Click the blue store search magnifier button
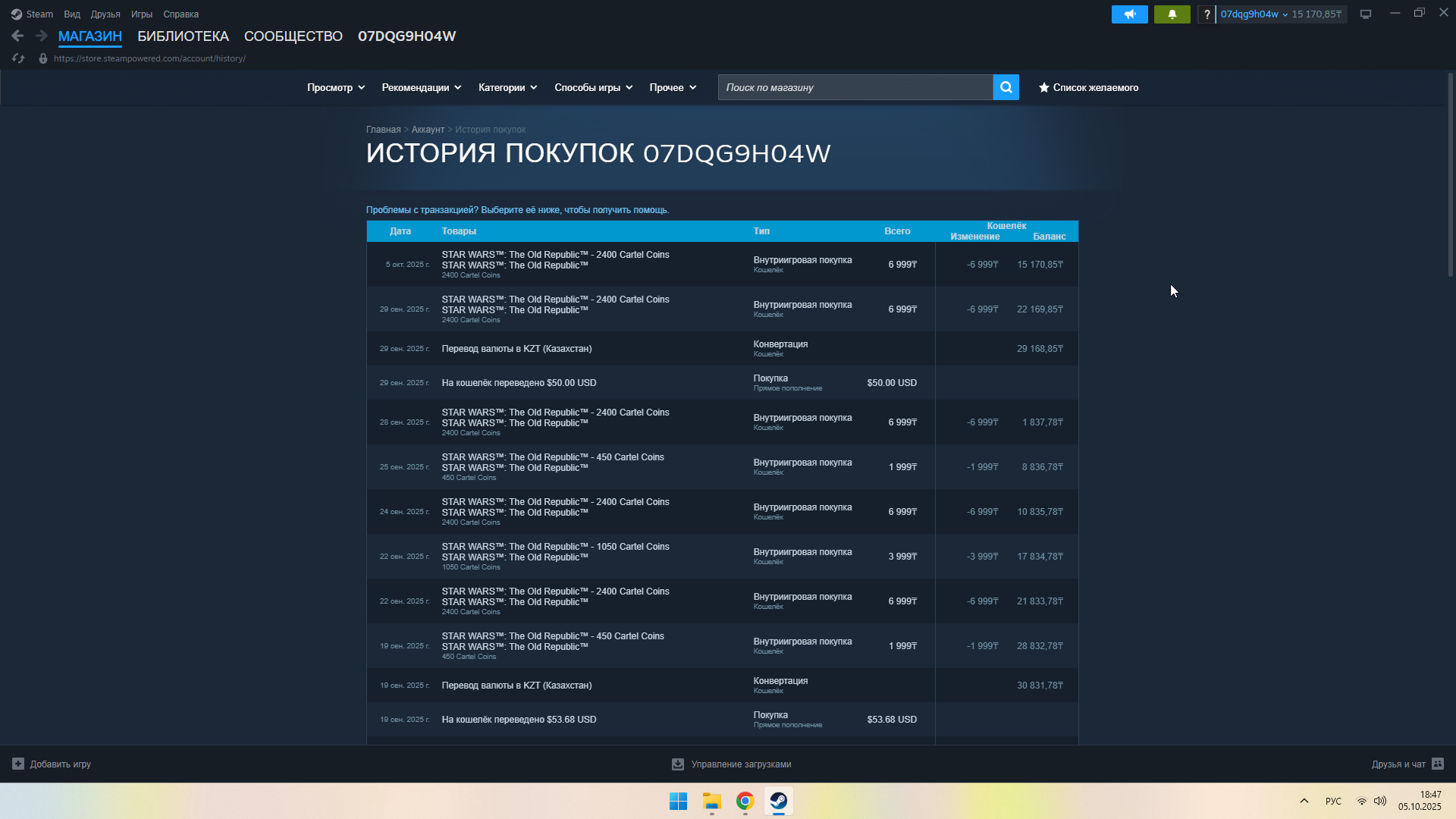Image resolution: width=1456 pixels, height=819 pixels. coord(1006,88)
